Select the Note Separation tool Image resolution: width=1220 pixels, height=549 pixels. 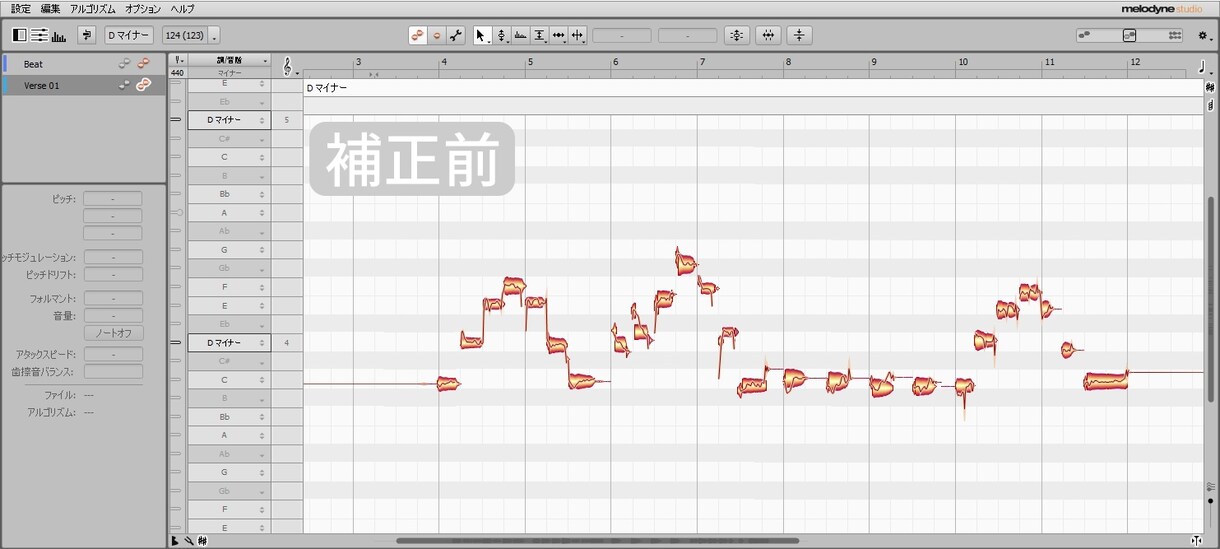[578, 35]
